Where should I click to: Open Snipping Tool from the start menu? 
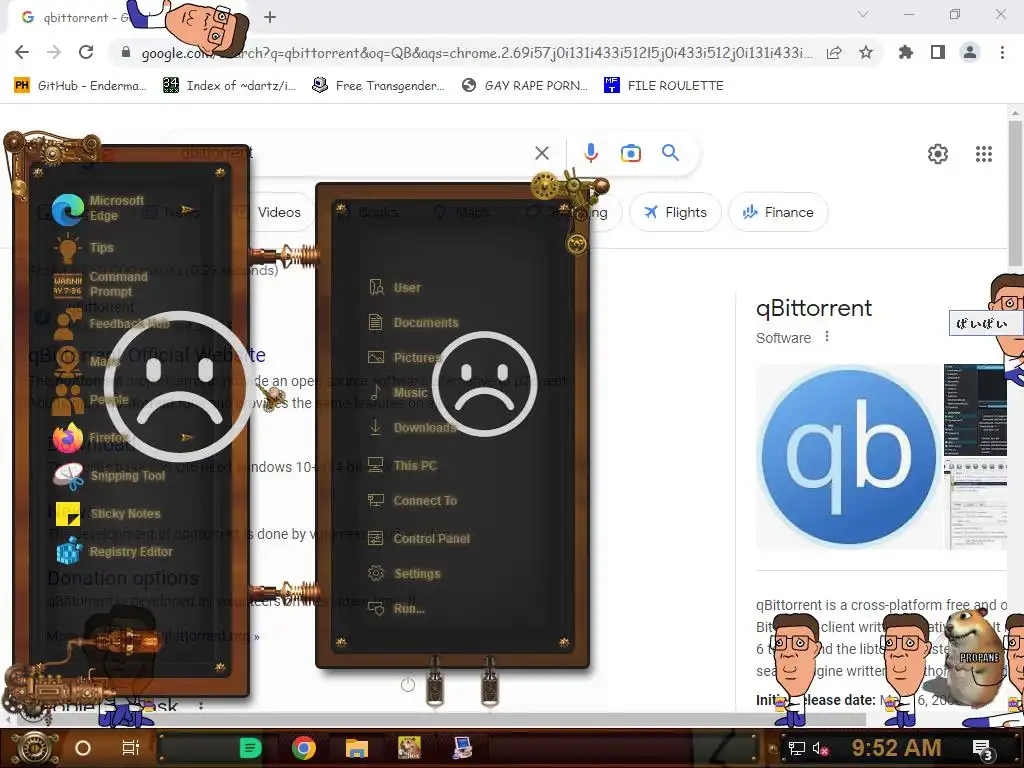110,475
